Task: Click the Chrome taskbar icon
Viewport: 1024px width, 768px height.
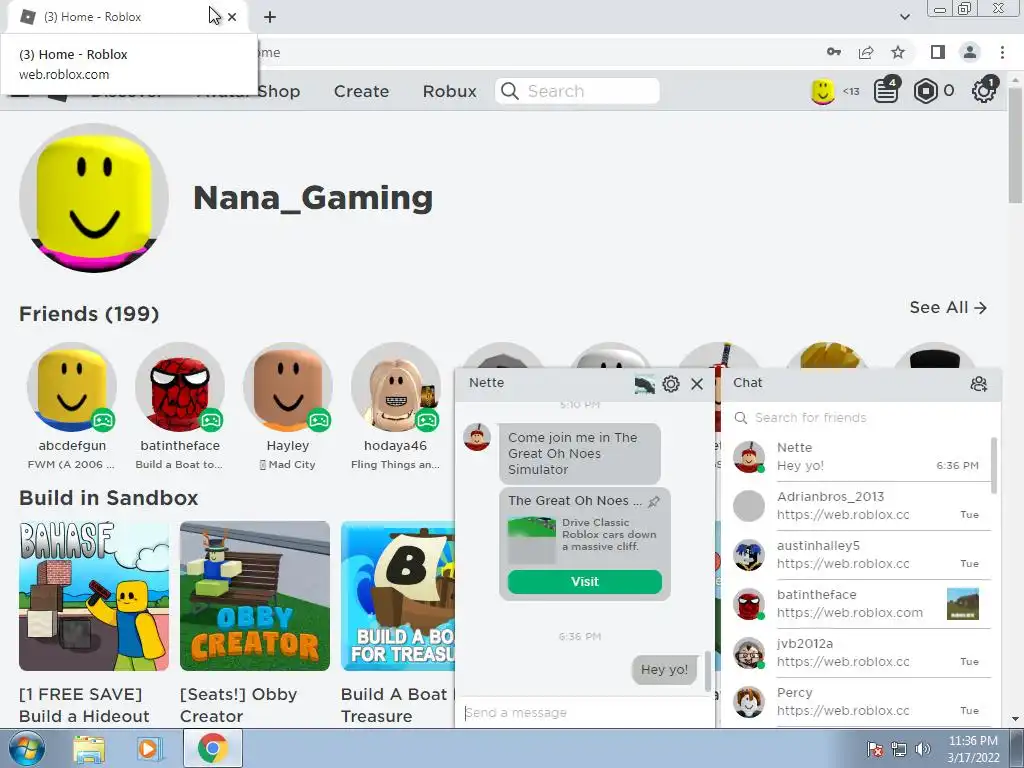Action: click(213, 748)
